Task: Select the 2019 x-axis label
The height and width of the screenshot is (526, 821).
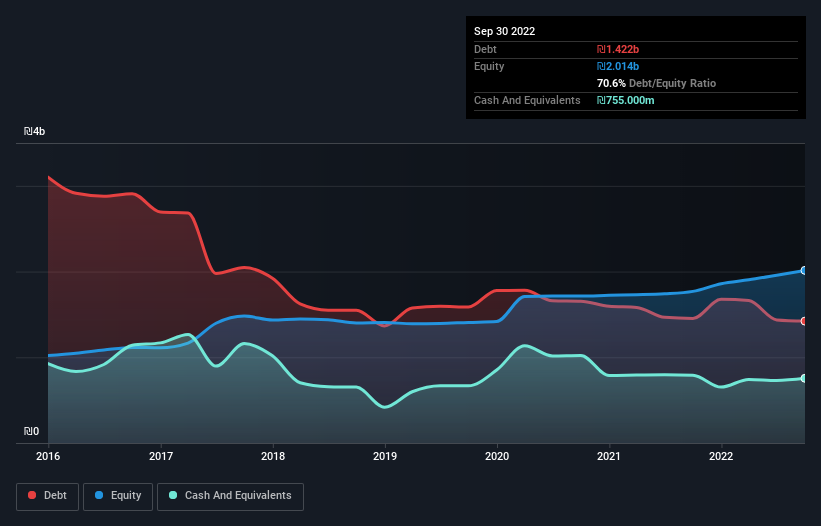Action: point(385,456)
